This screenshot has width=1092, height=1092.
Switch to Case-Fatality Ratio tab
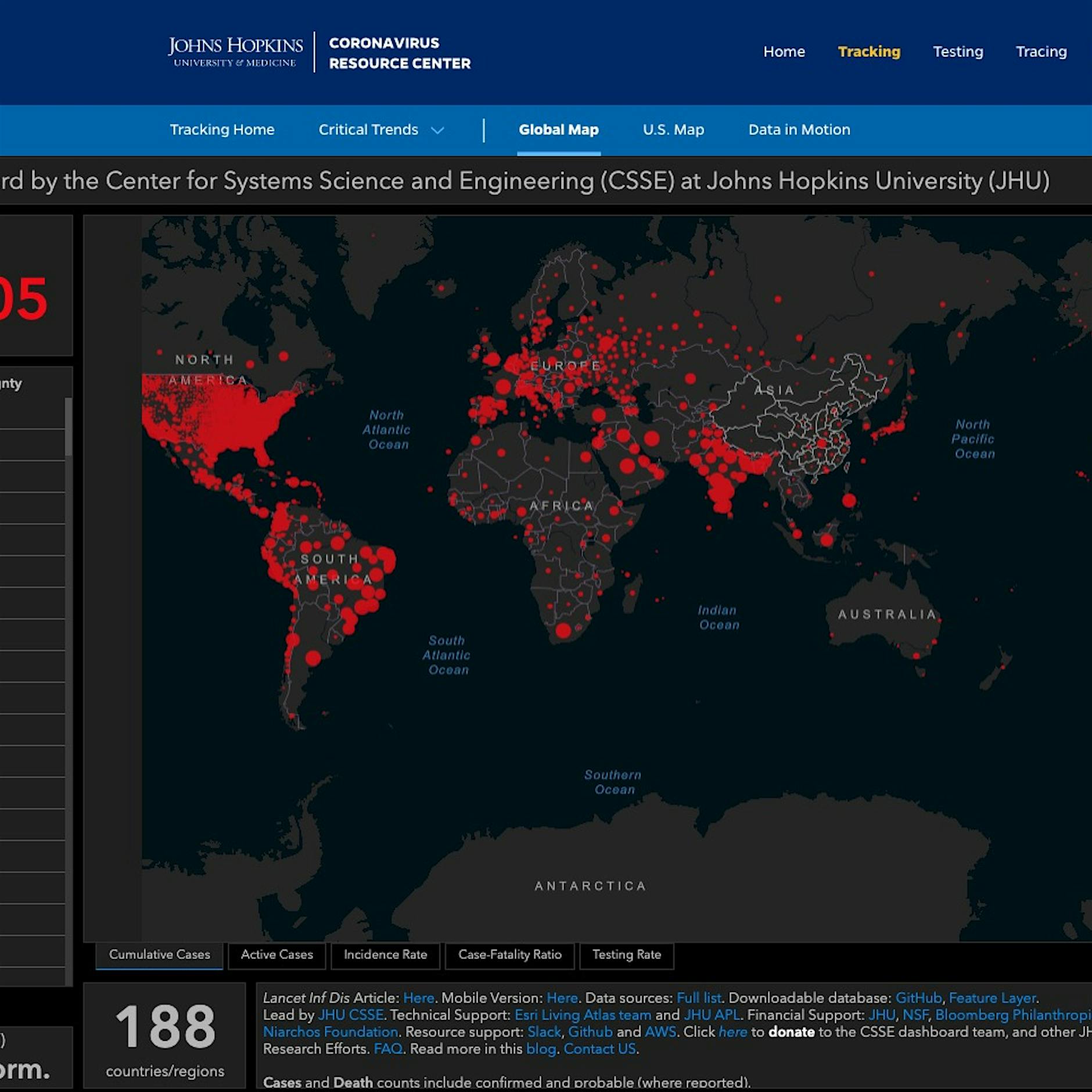click(509, 954)
